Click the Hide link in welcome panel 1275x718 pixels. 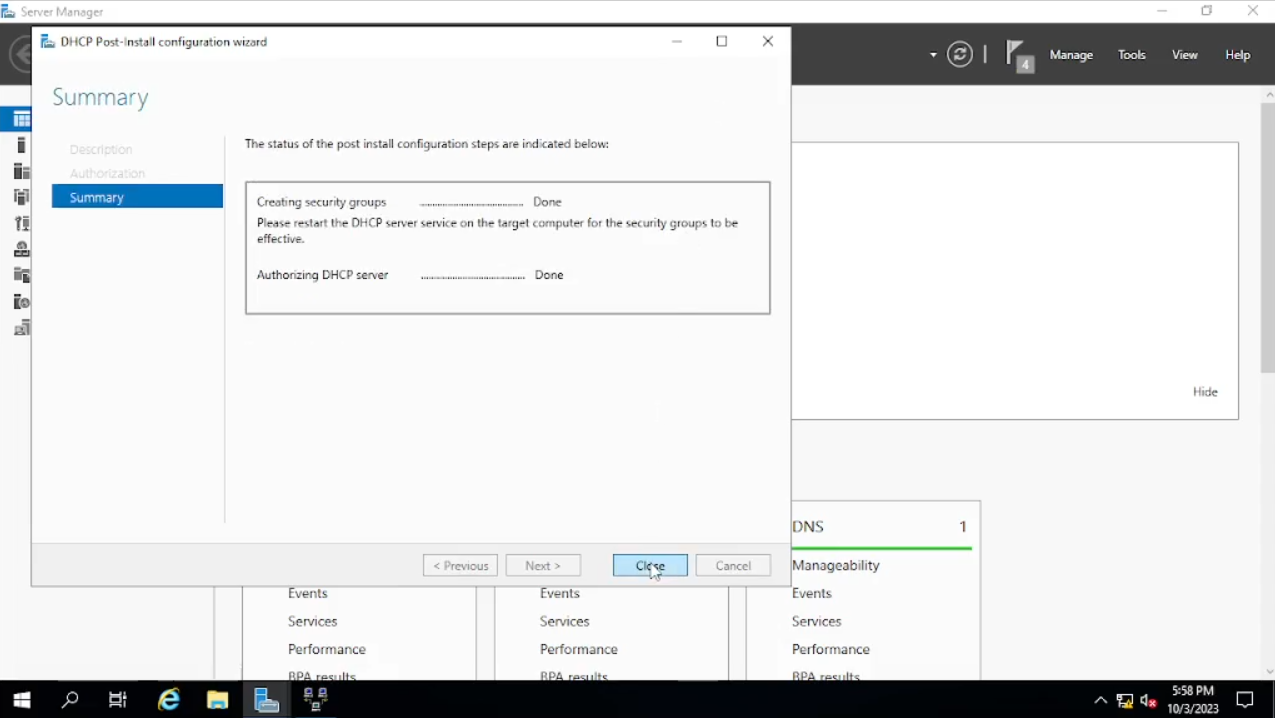(x=1205, y=392)
